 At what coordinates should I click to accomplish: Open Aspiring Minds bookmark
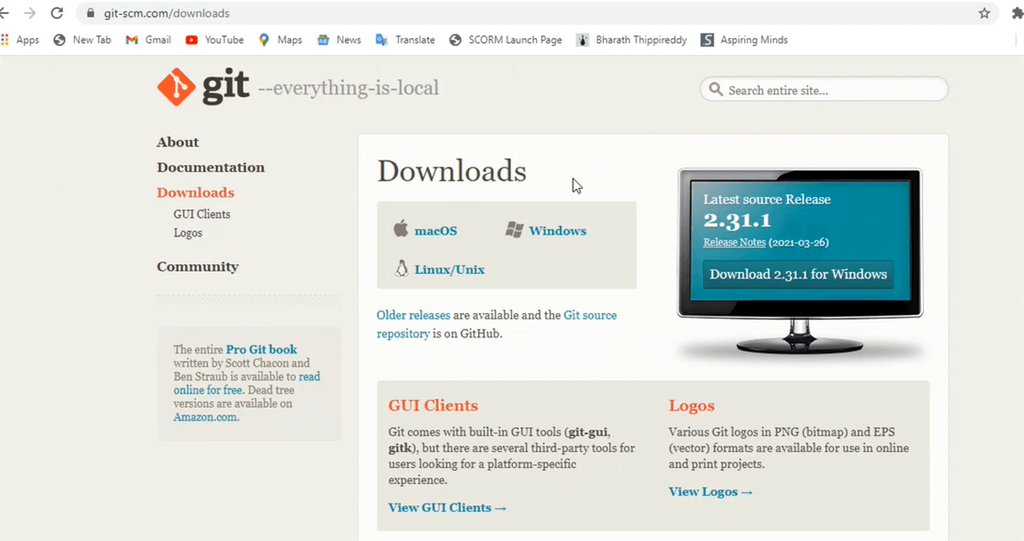744,40
